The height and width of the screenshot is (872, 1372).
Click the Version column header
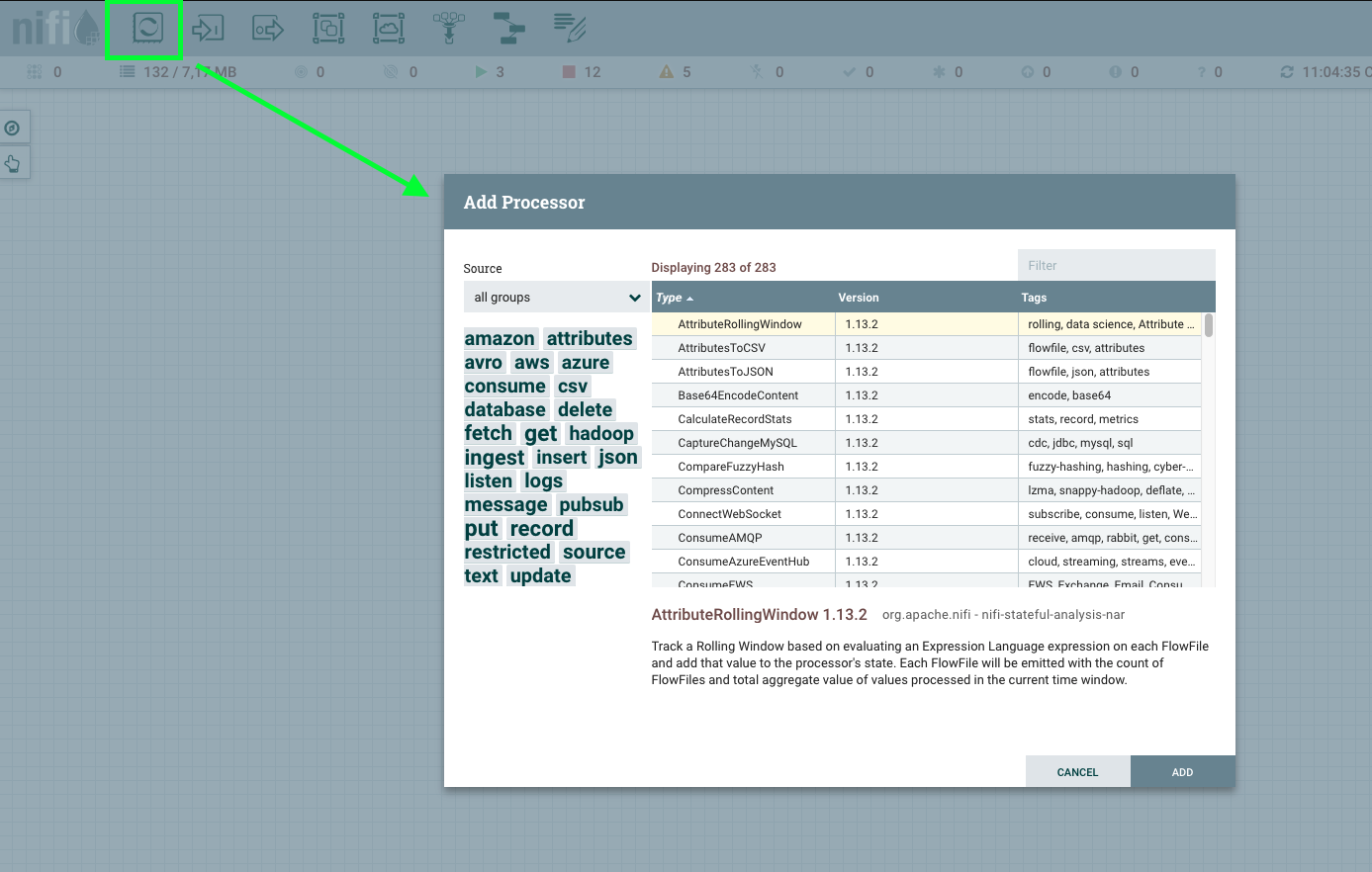pos(859,298)
